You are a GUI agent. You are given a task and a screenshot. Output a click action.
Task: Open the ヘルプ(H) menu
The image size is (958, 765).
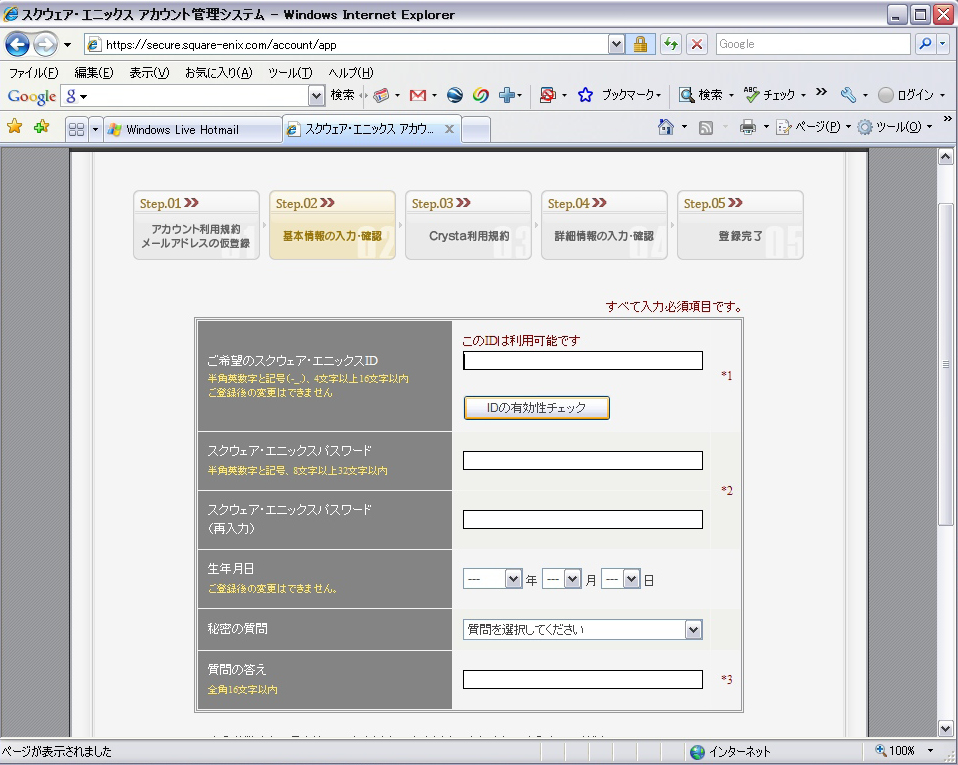point(350,73)
